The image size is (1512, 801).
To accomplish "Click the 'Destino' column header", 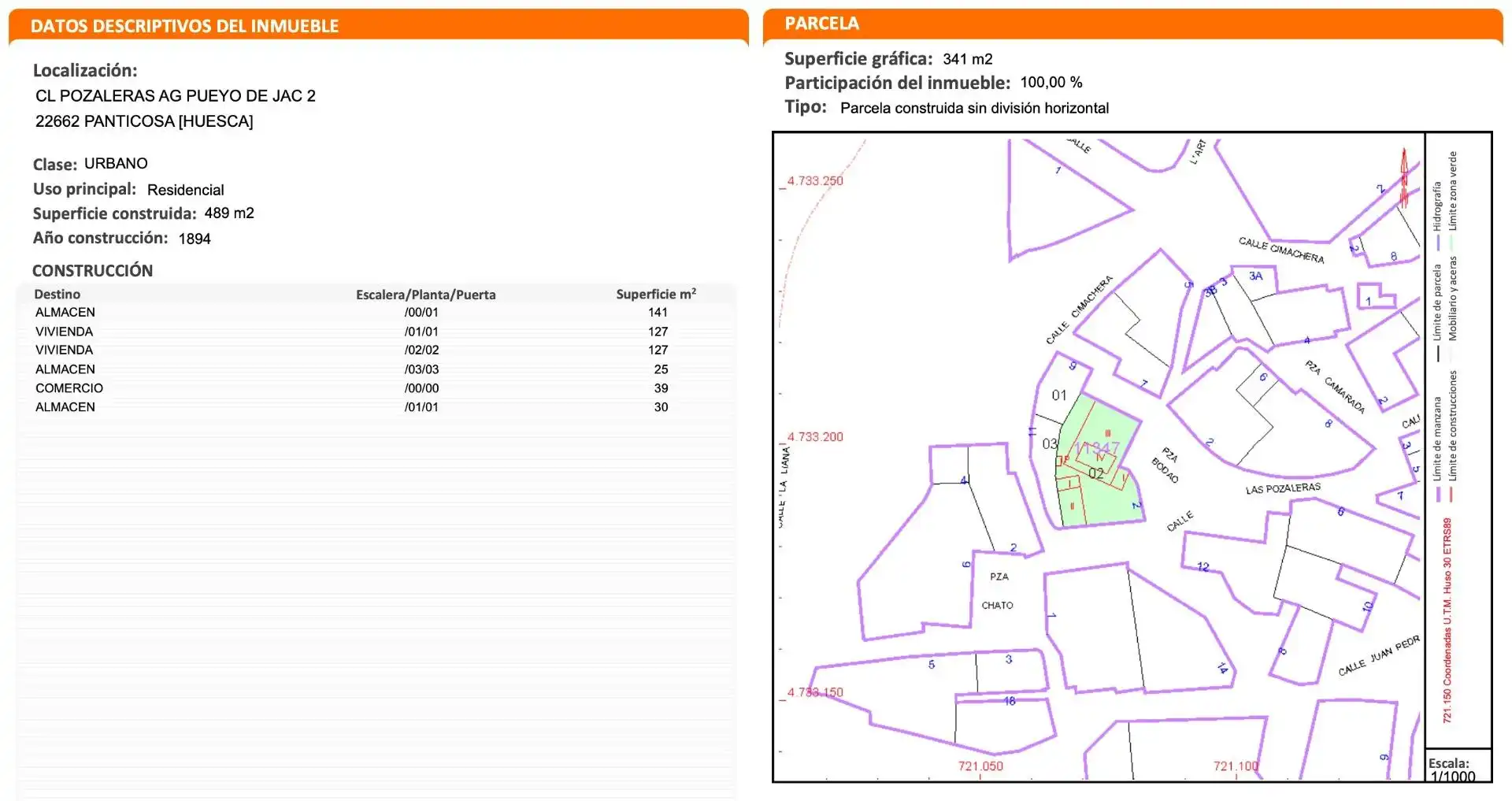I will click(x=57, y=294).
